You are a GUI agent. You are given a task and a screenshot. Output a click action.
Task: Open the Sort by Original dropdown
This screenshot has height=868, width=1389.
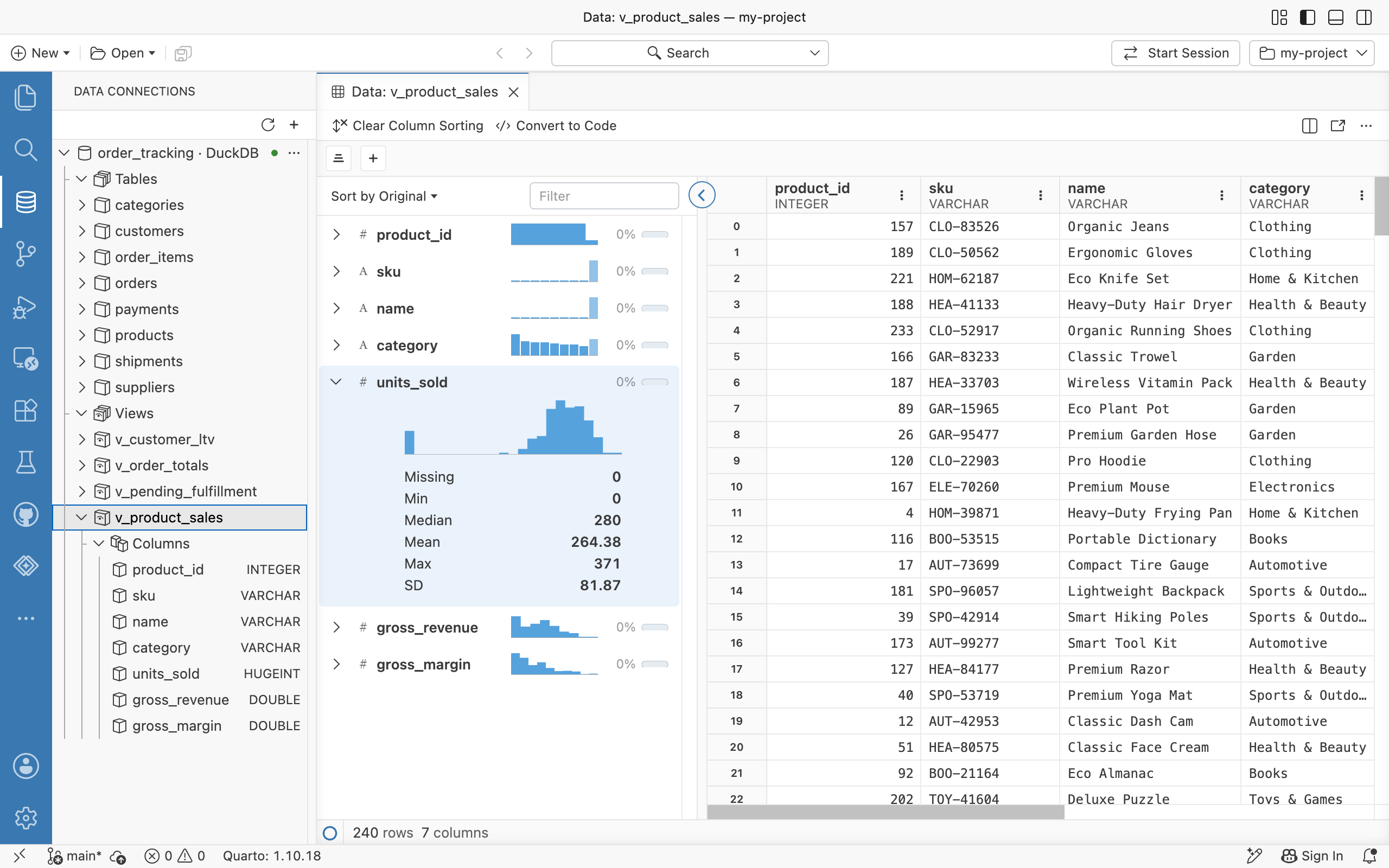point(384,196)
